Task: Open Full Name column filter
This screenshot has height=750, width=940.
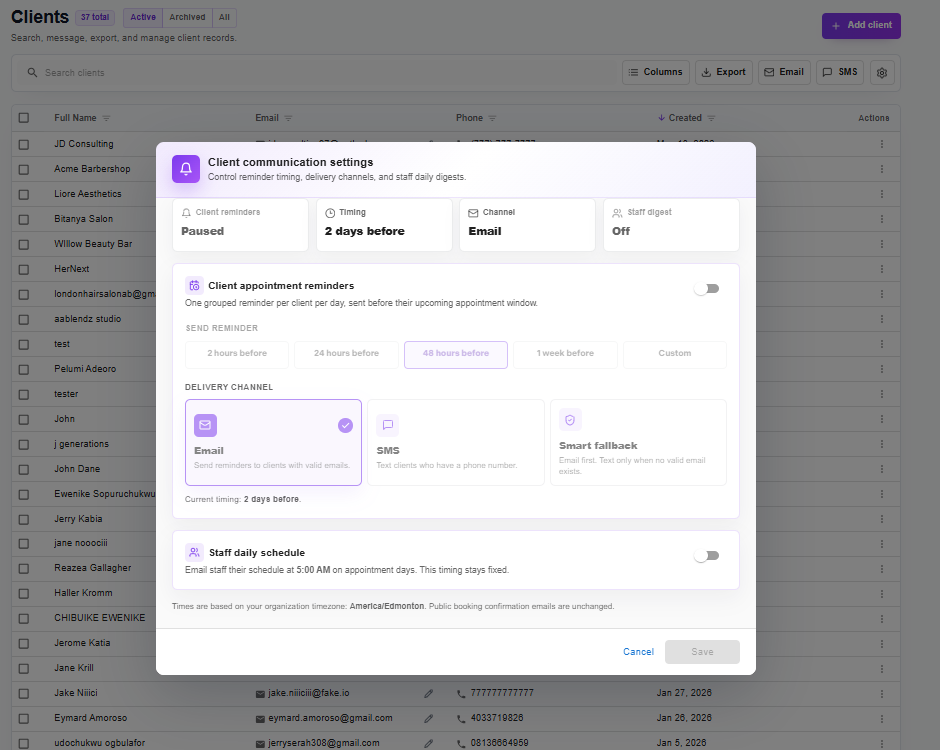Action: (106, 118)
